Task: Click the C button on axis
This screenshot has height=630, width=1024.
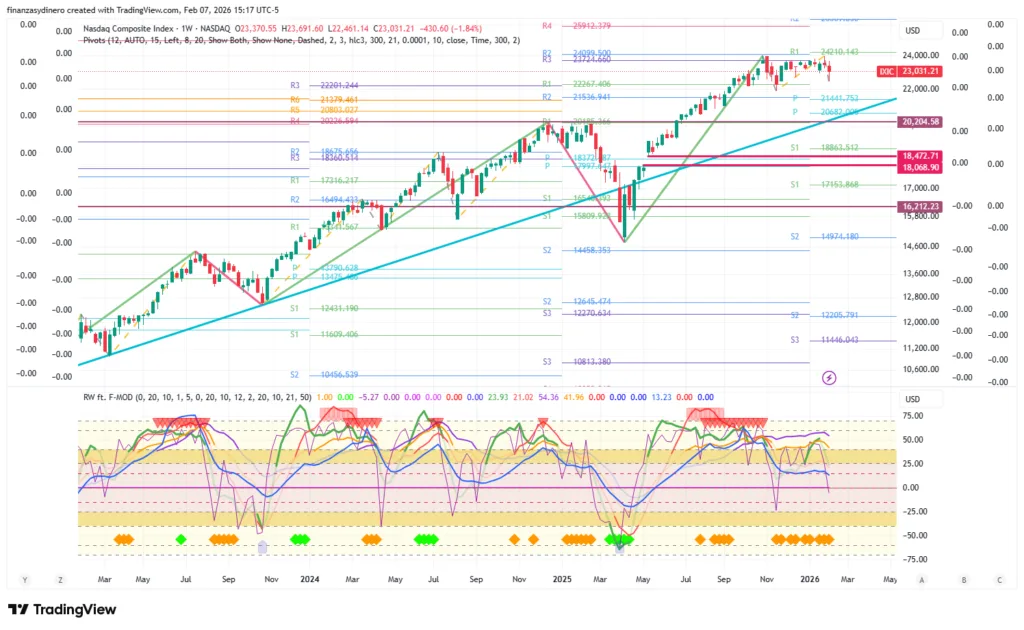Action: [x=998, y=579]
